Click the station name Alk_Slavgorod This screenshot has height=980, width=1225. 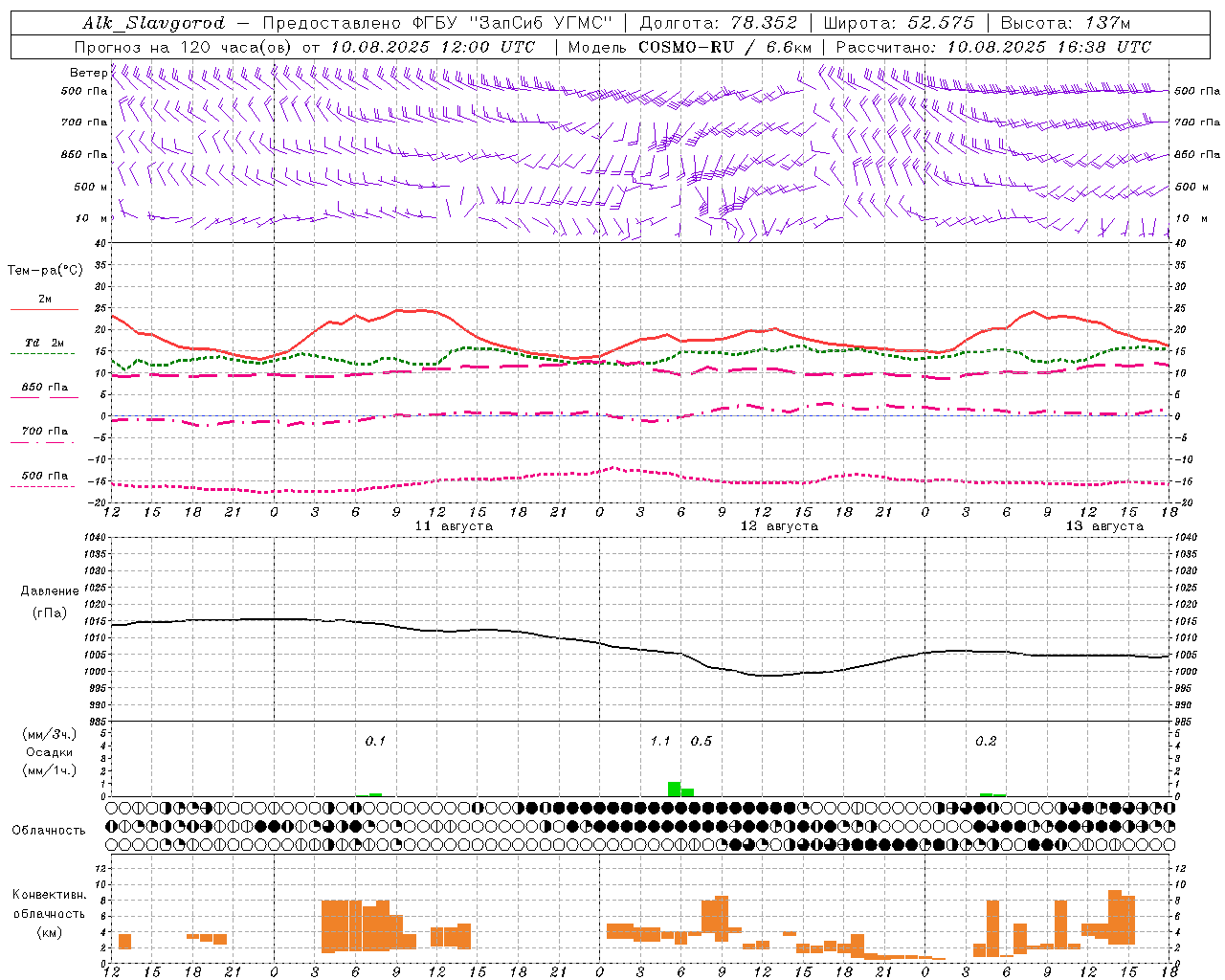point(154,23)
